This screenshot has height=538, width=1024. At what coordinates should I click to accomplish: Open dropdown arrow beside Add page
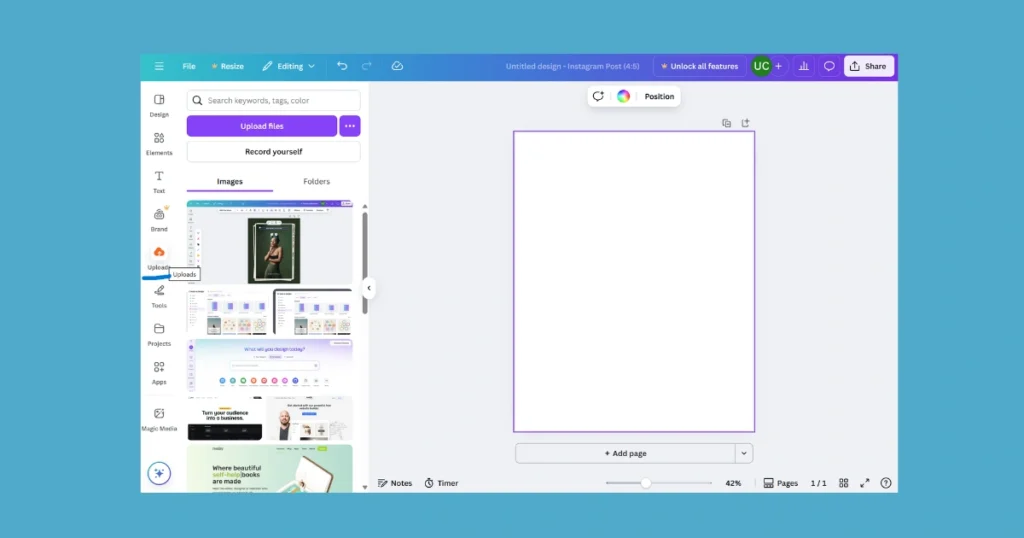(743, 453)
